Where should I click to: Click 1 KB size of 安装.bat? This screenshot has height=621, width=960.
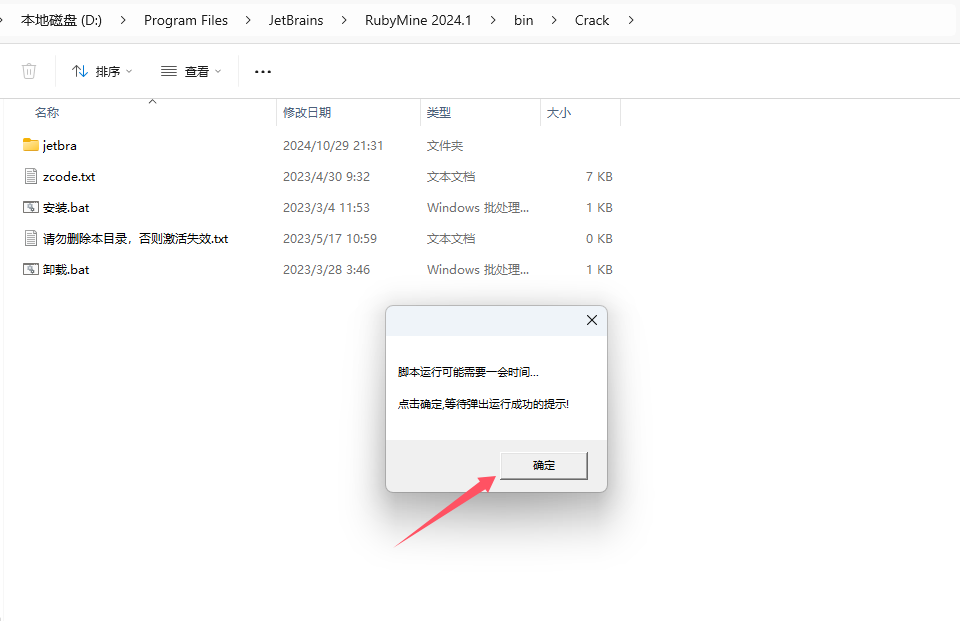tap(599, 208)
